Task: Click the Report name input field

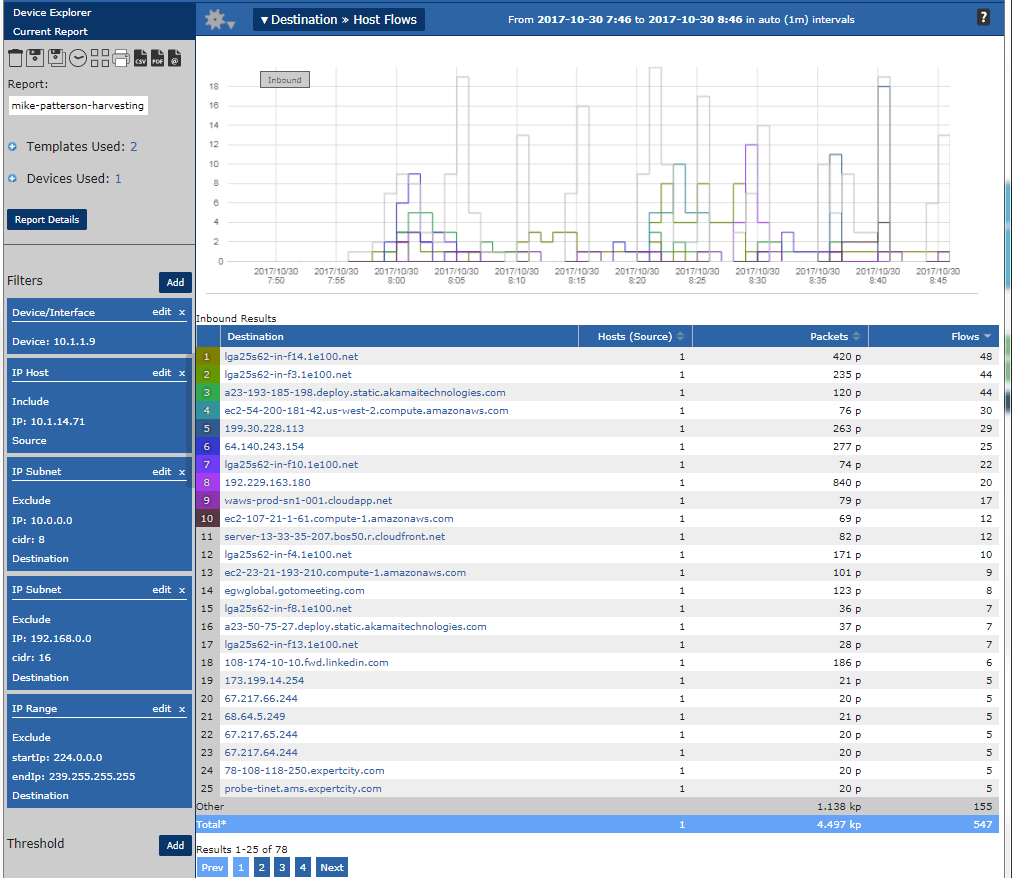Action: (x=78, y=105)
